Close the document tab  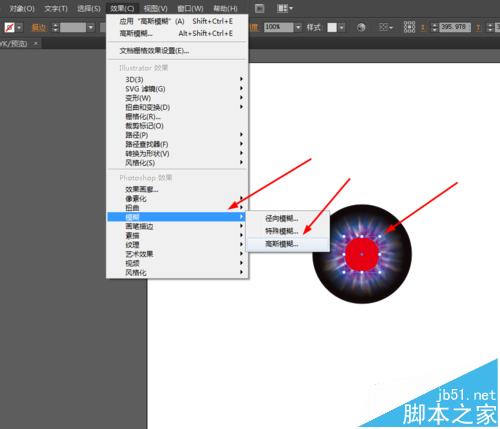click(x=36, y=43)
